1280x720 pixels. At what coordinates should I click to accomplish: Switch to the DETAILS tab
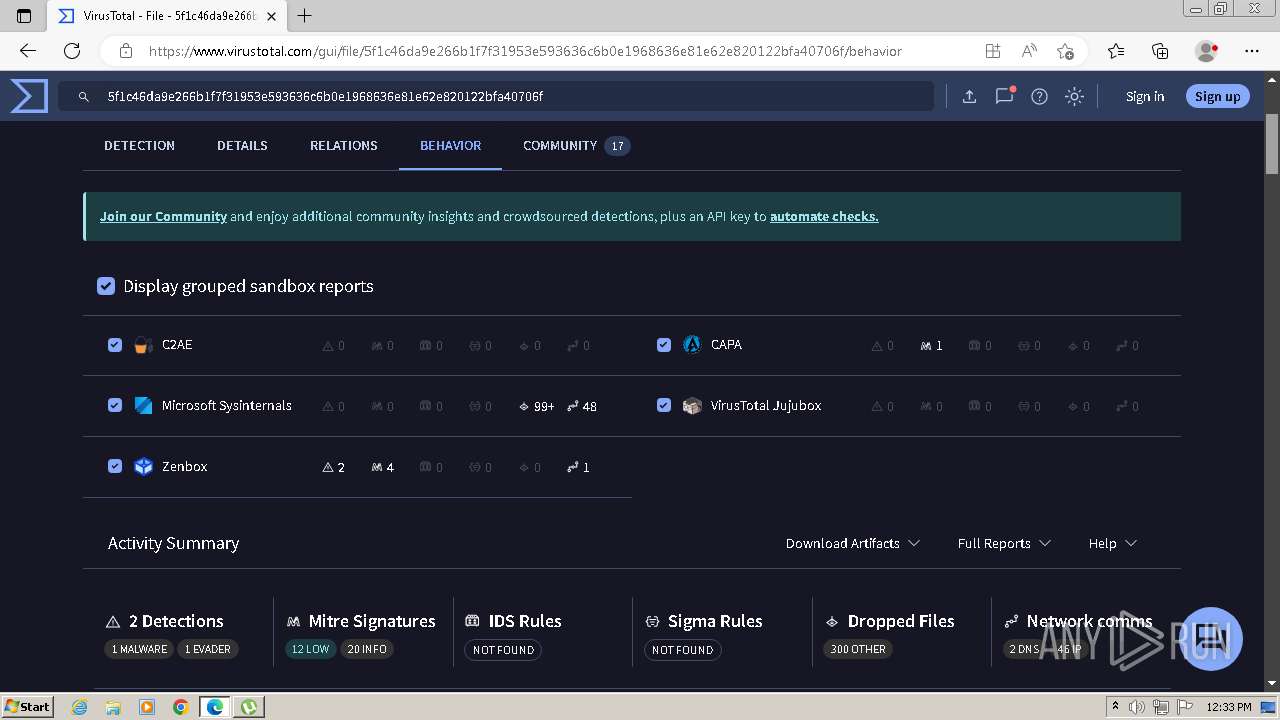242,146
